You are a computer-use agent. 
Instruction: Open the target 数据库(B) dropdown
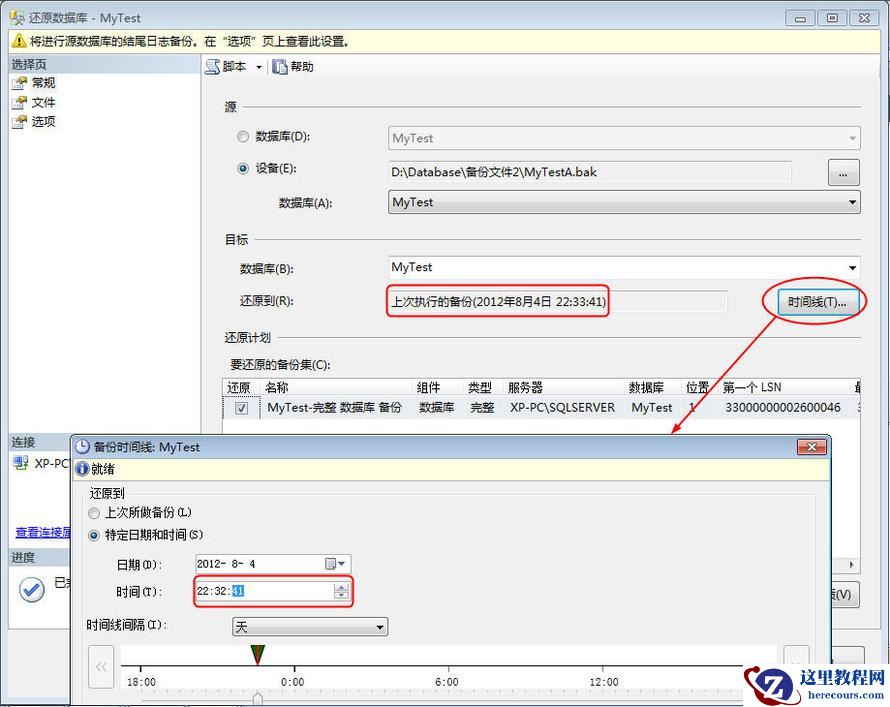[624, 267]
